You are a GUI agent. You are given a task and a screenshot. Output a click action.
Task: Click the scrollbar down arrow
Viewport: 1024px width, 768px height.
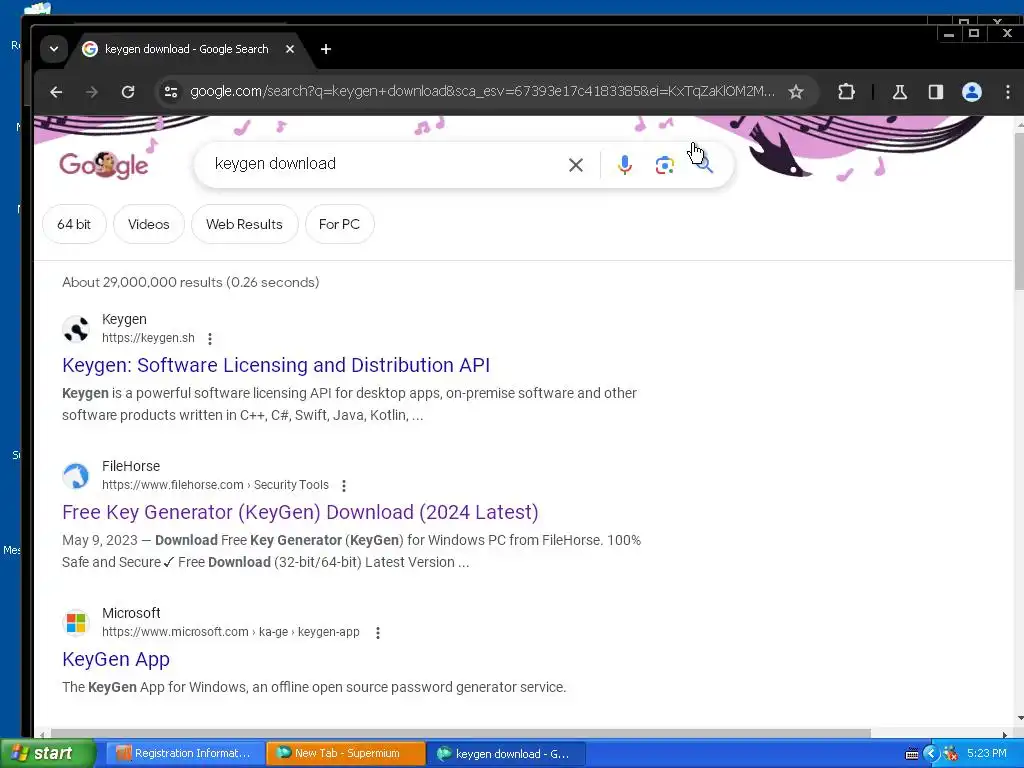click(x=1019, y=718)
